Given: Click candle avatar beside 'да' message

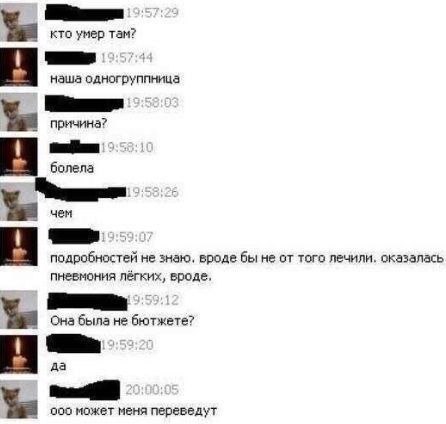Looking at the screenshot, I should coord(19,354).
